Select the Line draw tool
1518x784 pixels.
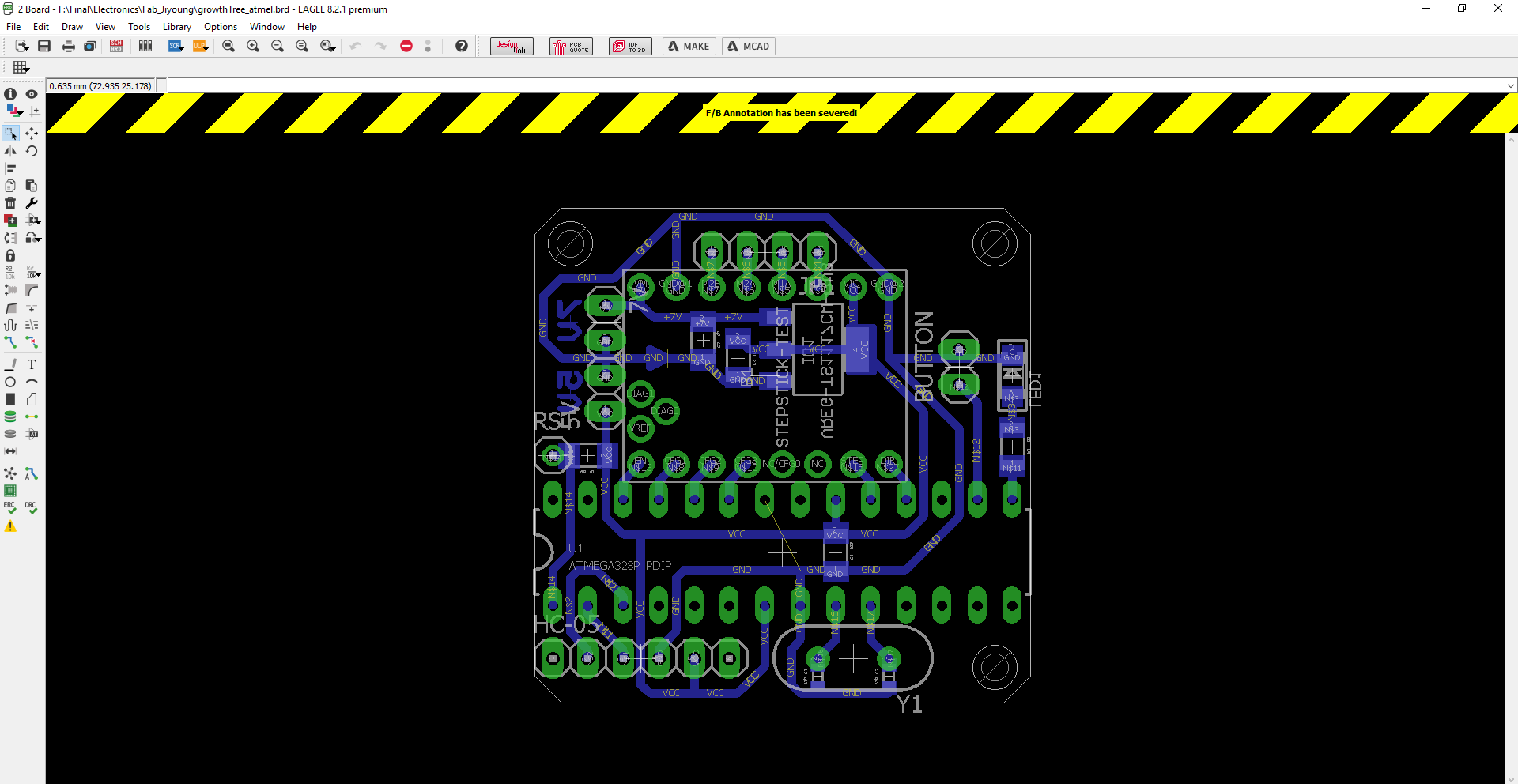click(10, 364)
